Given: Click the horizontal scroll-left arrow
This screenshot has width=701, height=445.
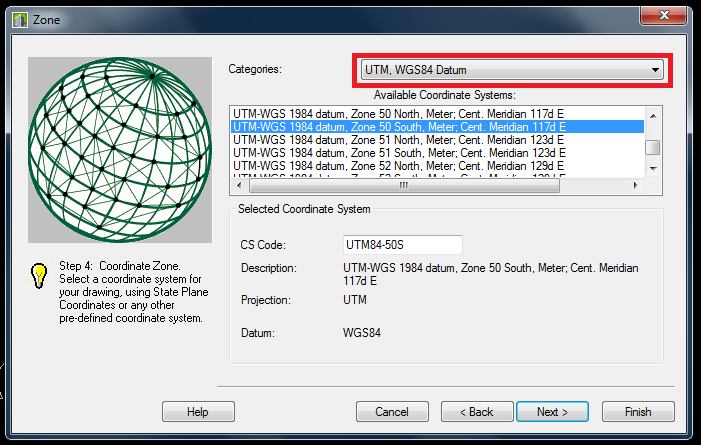Looking at the screenshot, I should tap(239, 185).
